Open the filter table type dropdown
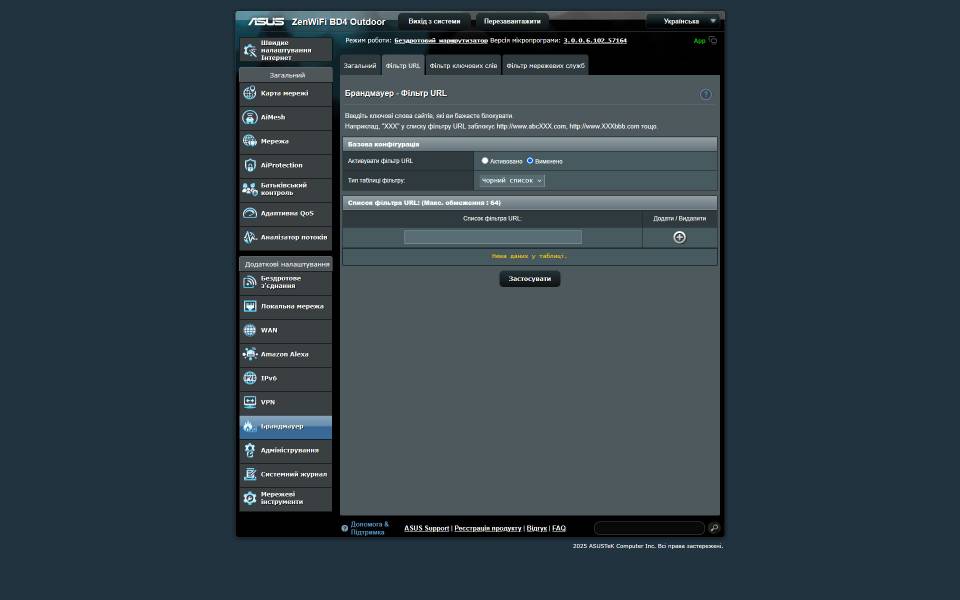 [x=511, y=181]
